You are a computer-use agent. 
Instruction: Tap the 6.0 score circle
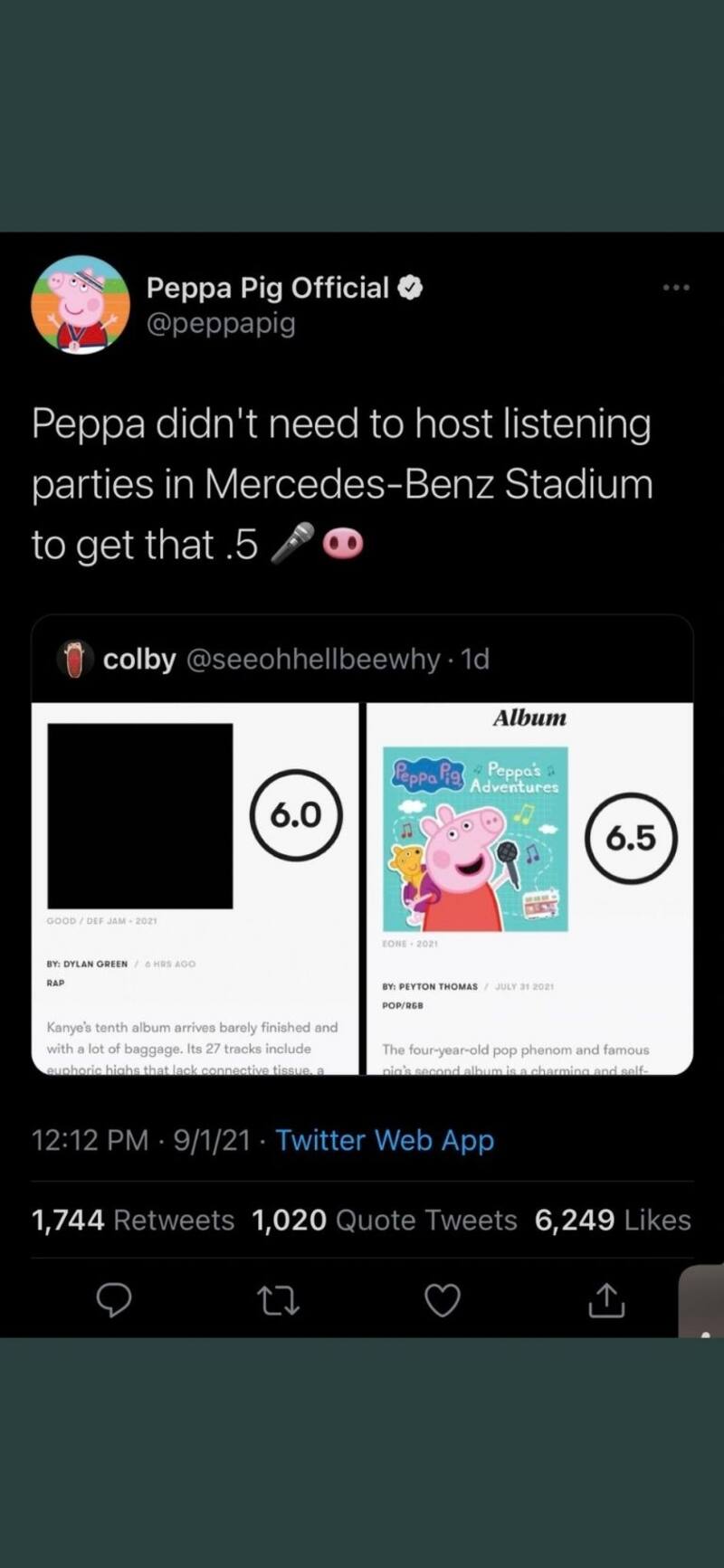(x=296, y=815)
